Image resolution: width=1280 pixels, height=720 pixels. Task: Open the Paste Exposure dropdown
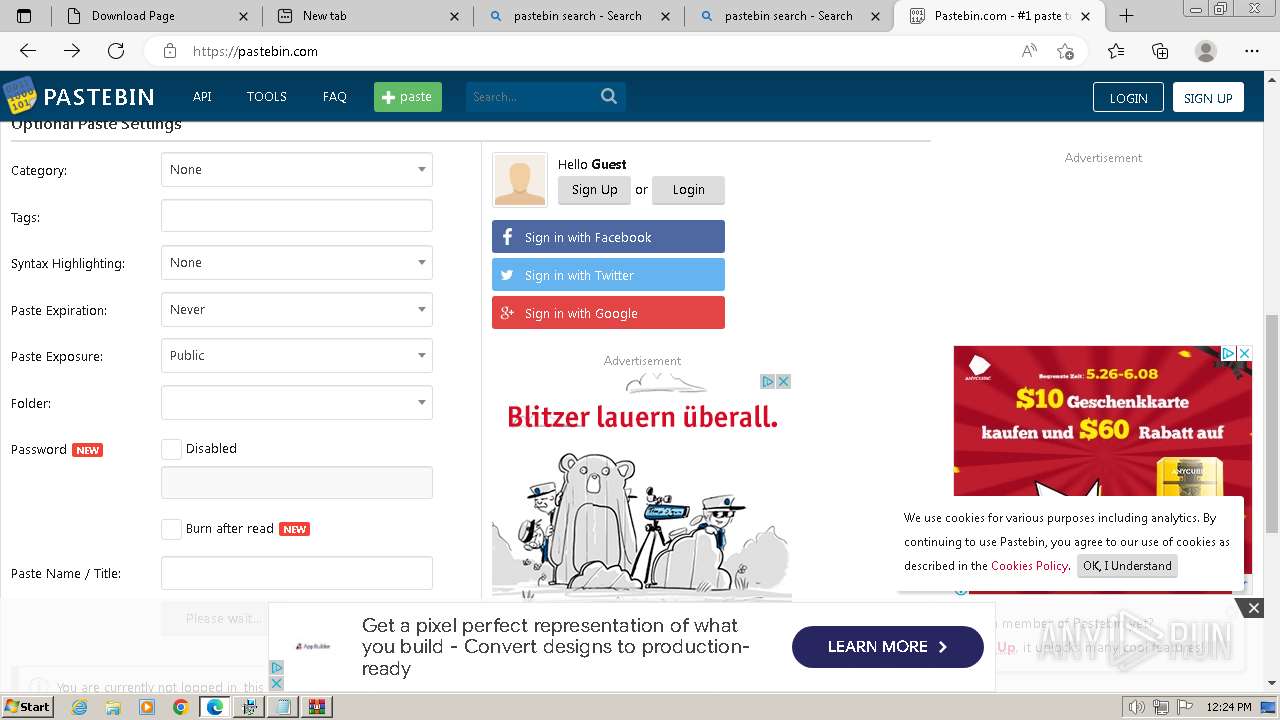pyautogui.click(x=297, y=356)
